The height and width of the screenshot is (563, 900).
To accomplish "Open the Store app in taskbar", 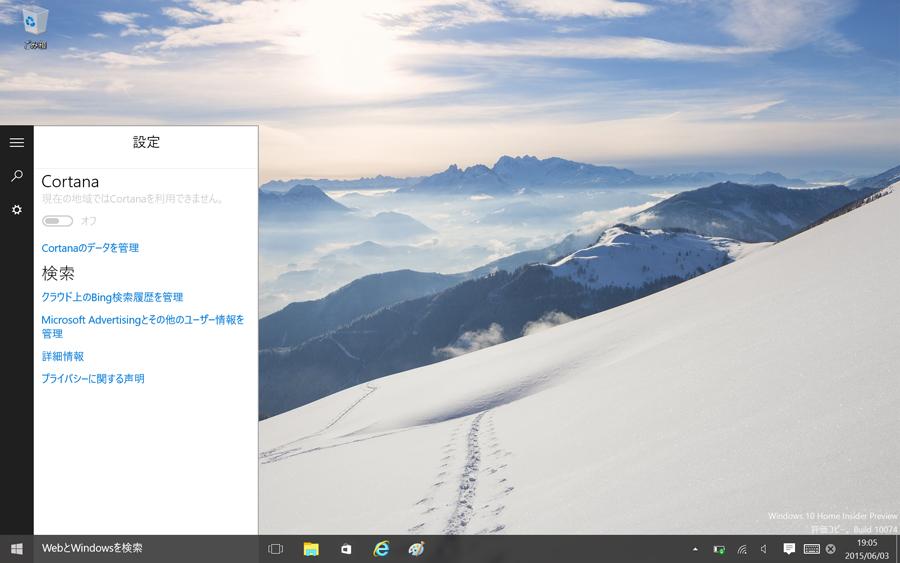I will tap(346, 549).
